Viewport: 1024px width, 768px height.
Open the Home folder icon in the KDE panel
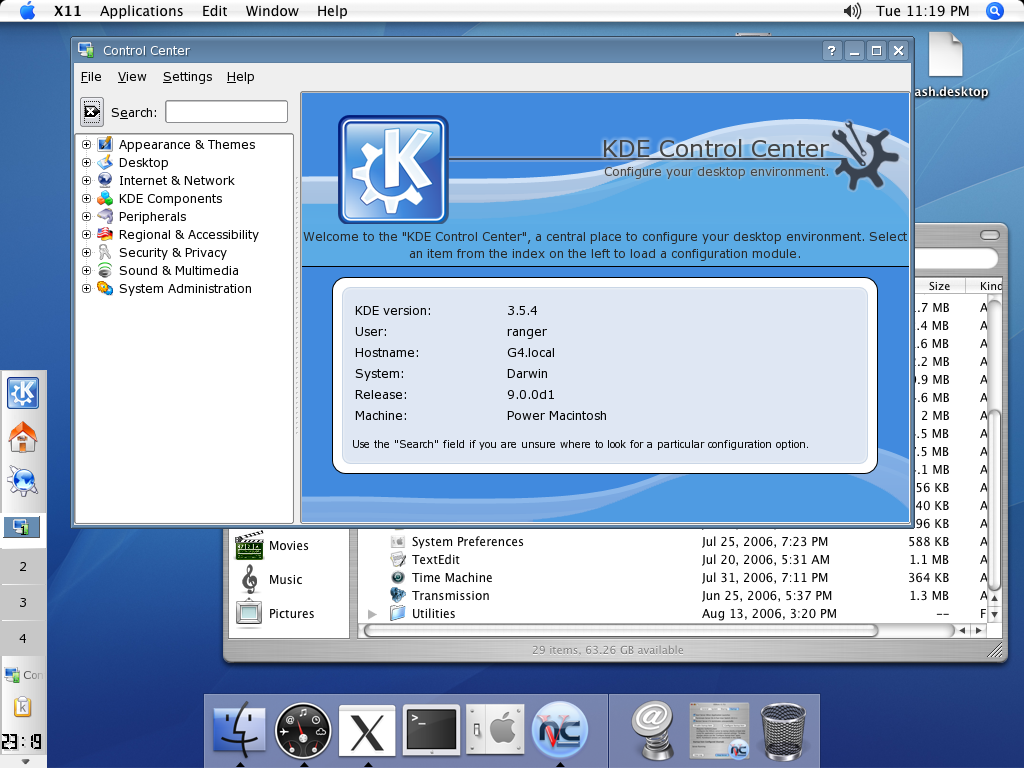coord(23,437)
